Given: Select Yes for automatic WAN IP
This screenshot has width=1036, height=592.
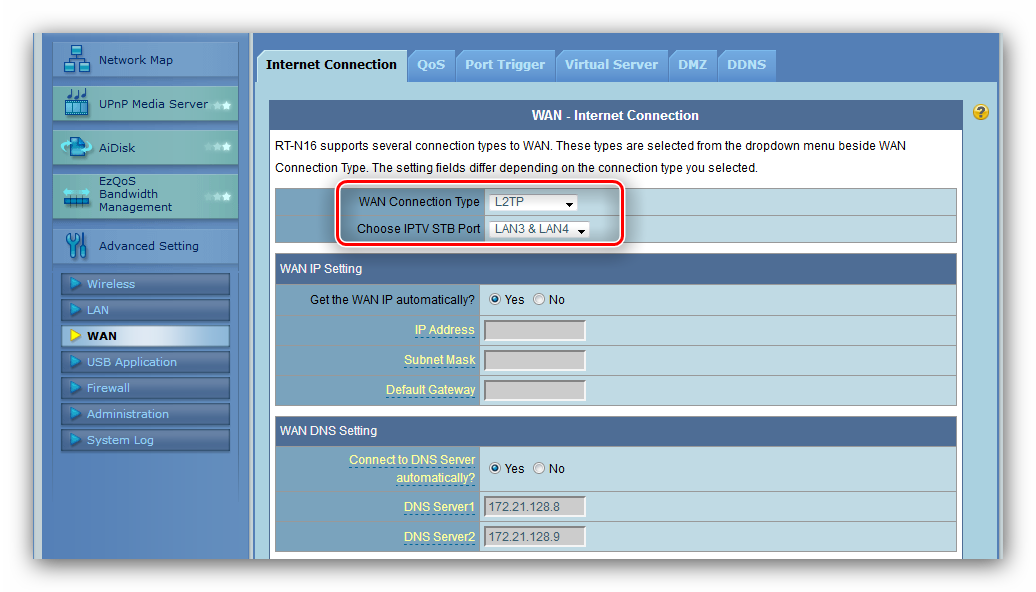Looking at the screenshot, I should [495, 300].
